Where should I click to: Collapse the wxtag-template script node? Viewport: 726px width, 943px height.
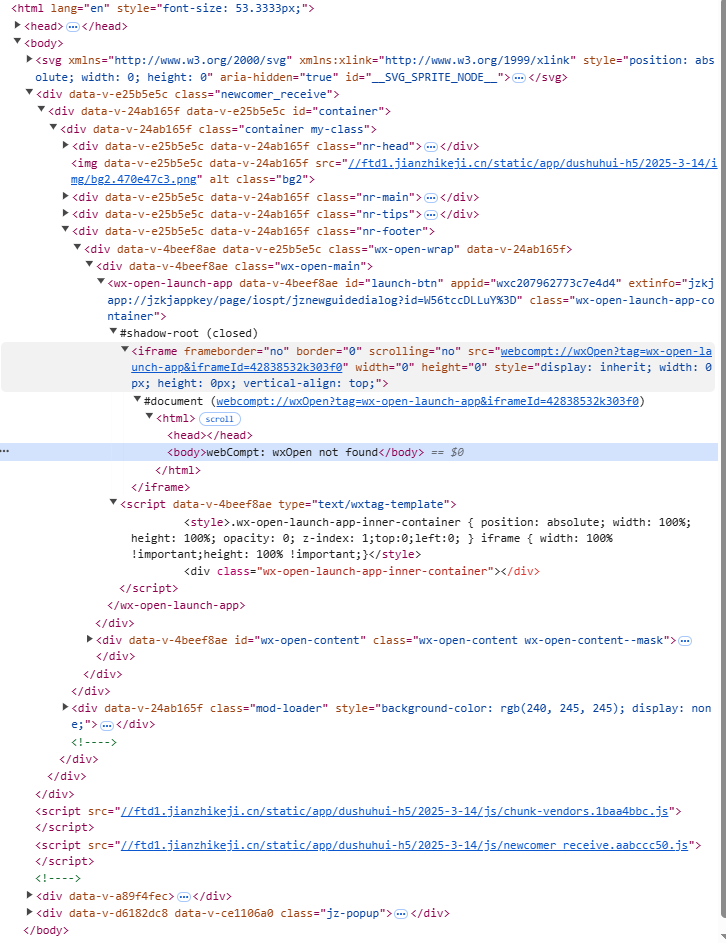click(x=113, y=503)
